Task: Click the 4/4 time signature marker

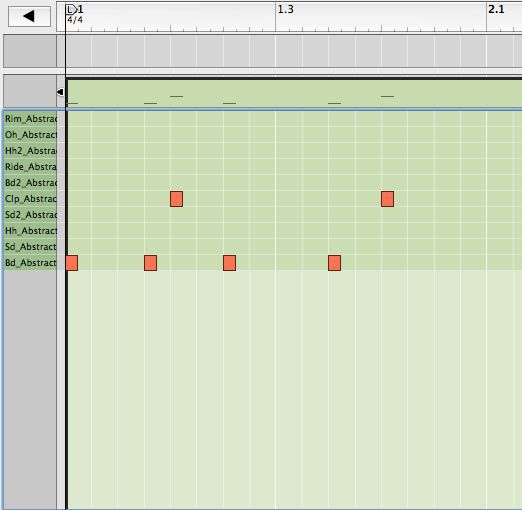Action: [x=75, y=20]
